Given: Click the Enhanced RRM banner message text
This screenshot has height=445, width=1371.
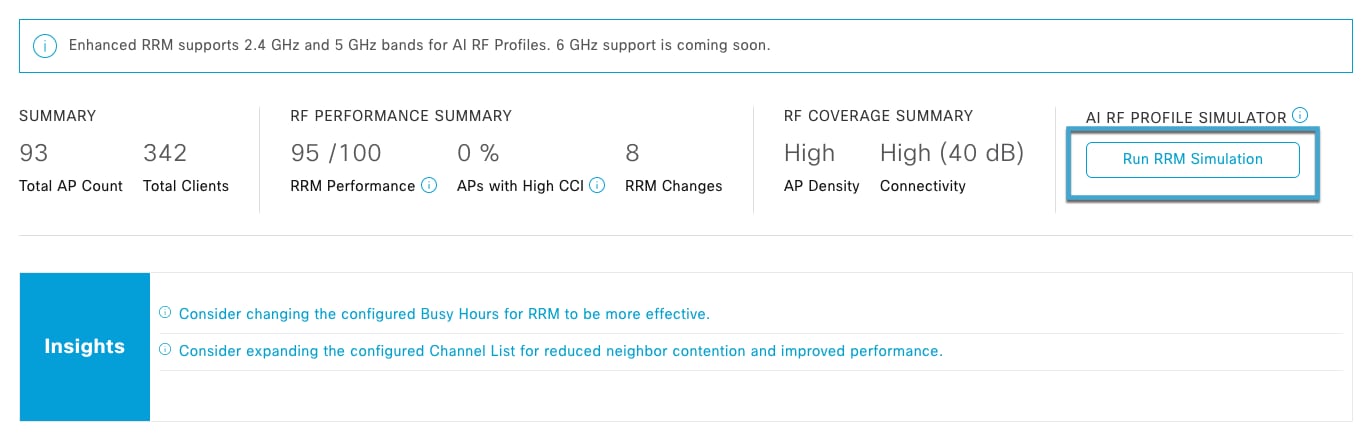Looking at the screenshot, I should (x=419, y=46).
